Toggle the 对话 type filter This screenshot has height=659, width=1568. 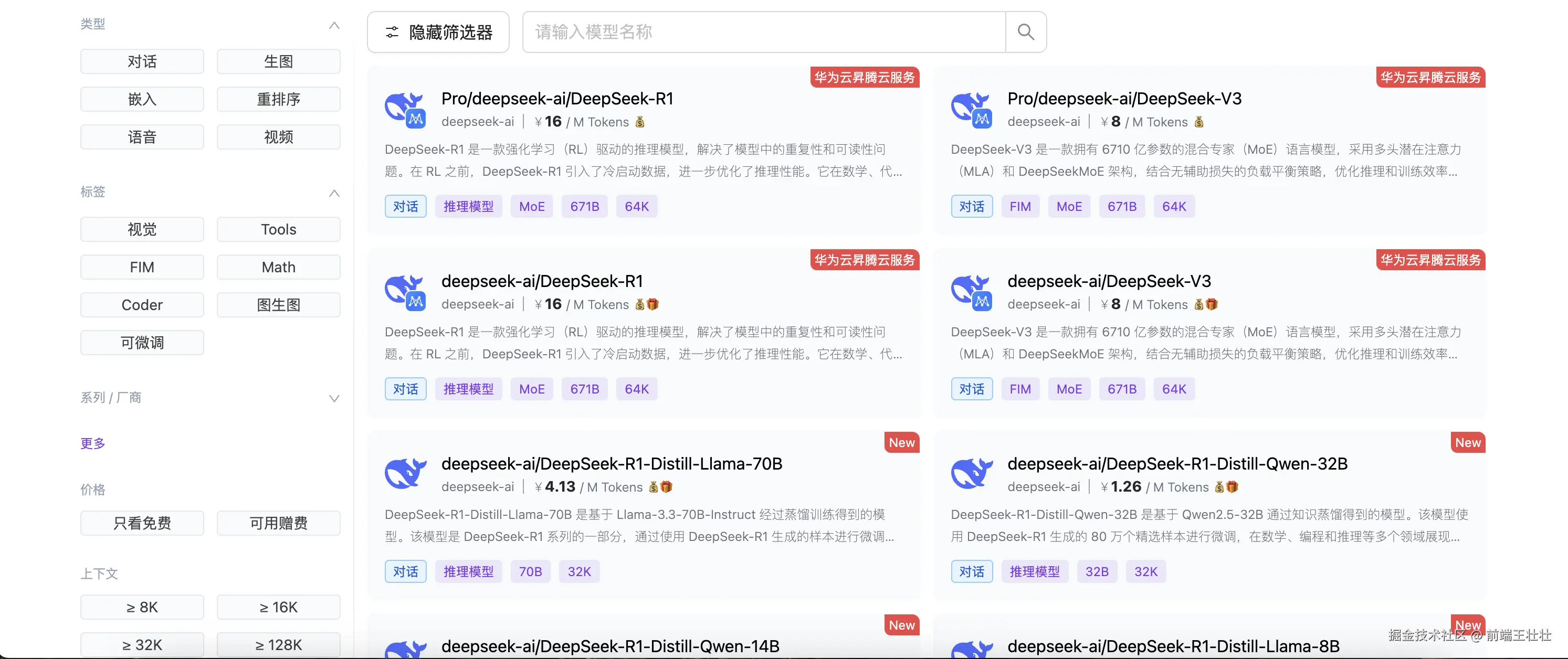point(142,61)
